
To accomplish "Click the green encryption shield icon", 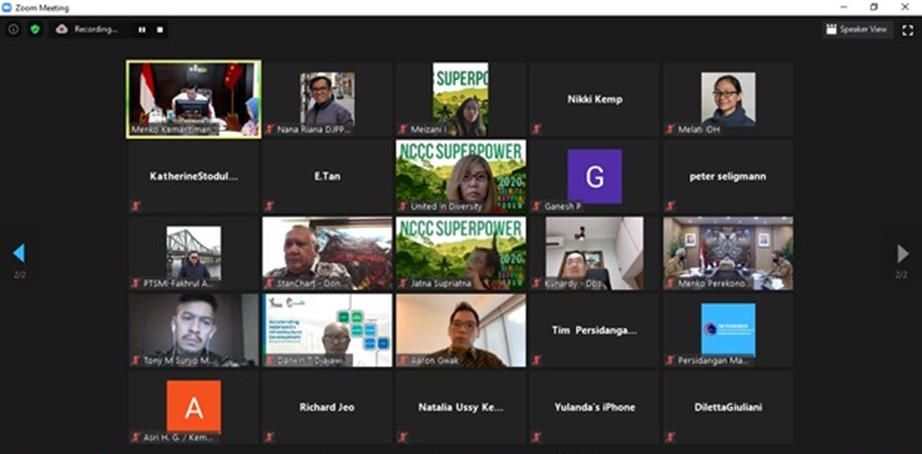I will click(35, 29).
